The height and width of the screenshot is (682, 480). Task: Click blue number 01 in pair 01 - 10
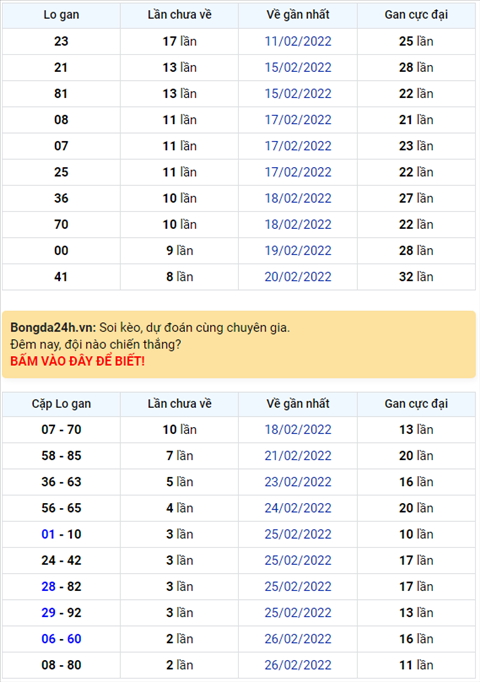click(x=48, y=534)
